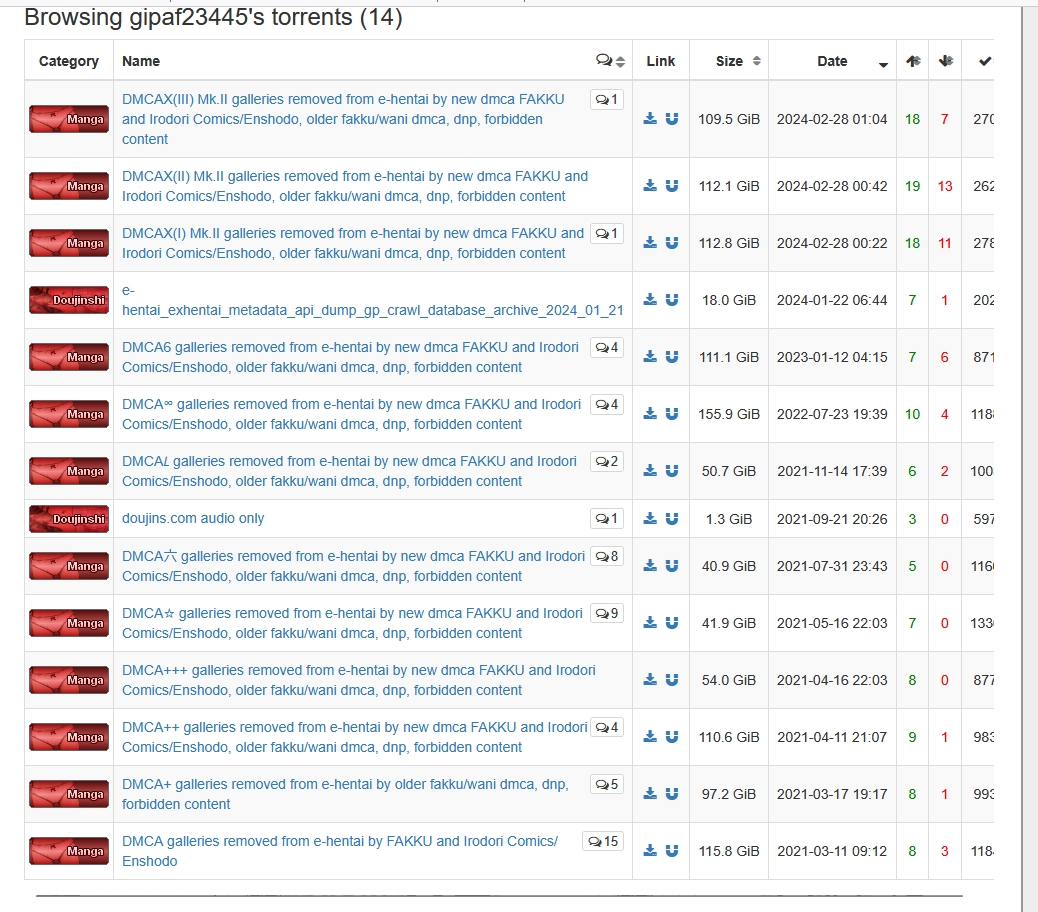Sort by seeders column header
The image size is (1038, 912).
pyautogui.click(x=913, y=61)
